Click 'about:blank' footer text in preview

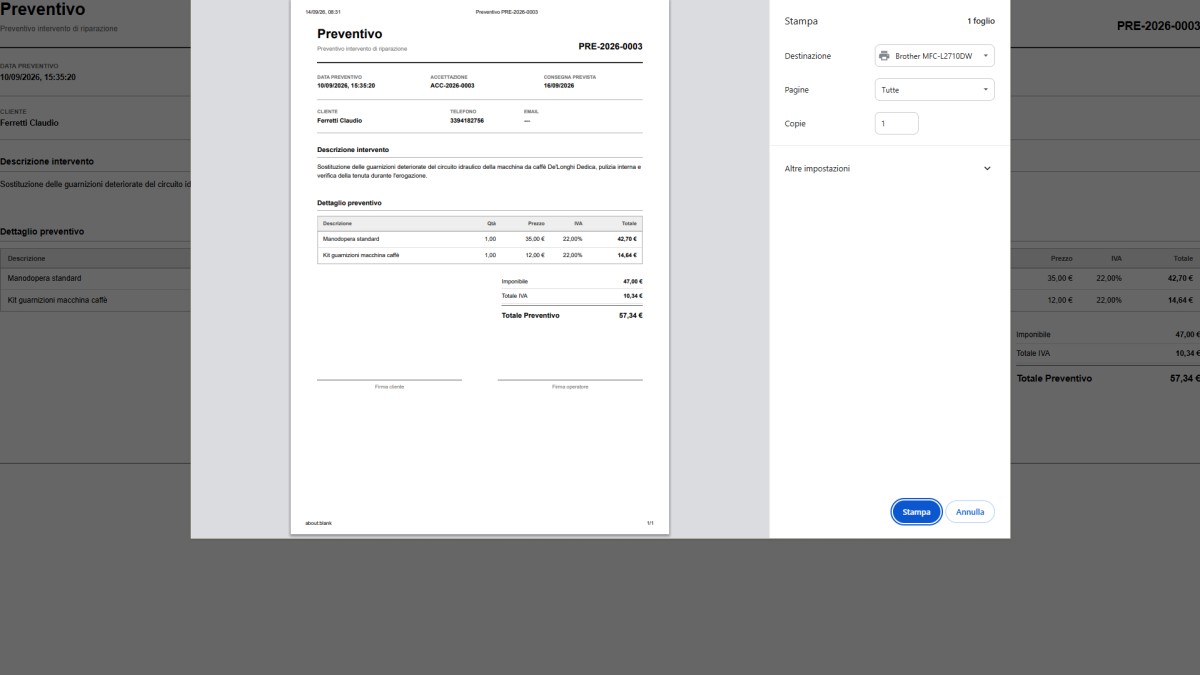pyautogui.click(x=318, y=523)
